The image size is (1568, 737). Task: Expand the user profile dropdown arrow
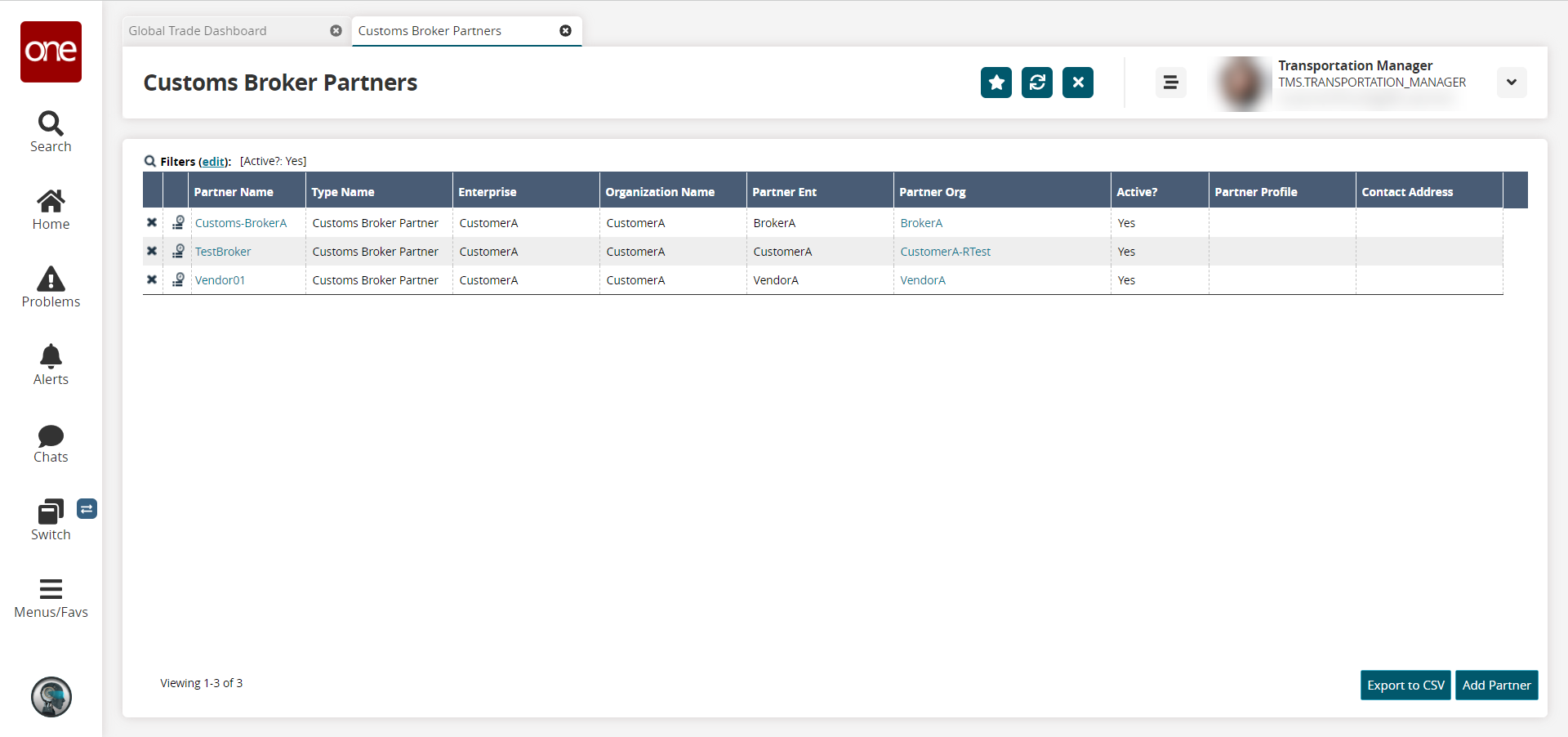(x=1511, y=83)
